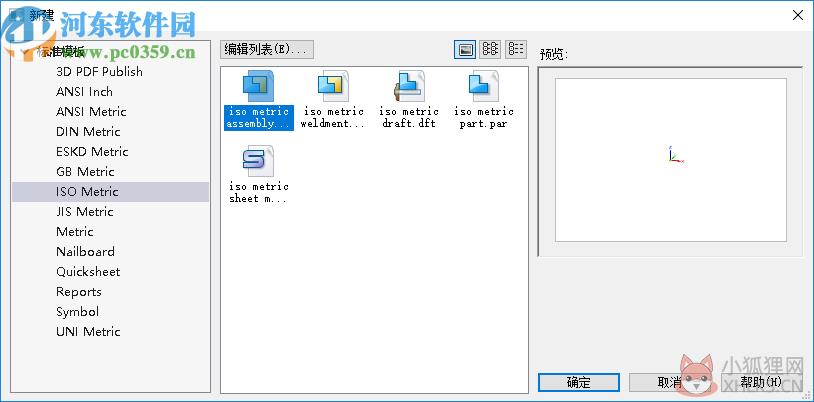This screenshot has width=814, height=402.
Task: Select the plain Metric template category
Action: pos(75,232)
